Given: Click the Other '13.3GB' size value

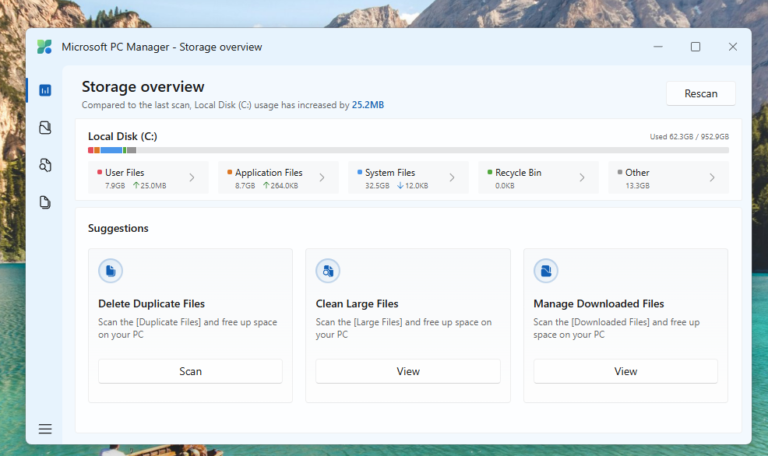Looking at the screenshot, I should click(x=637, y=186).
